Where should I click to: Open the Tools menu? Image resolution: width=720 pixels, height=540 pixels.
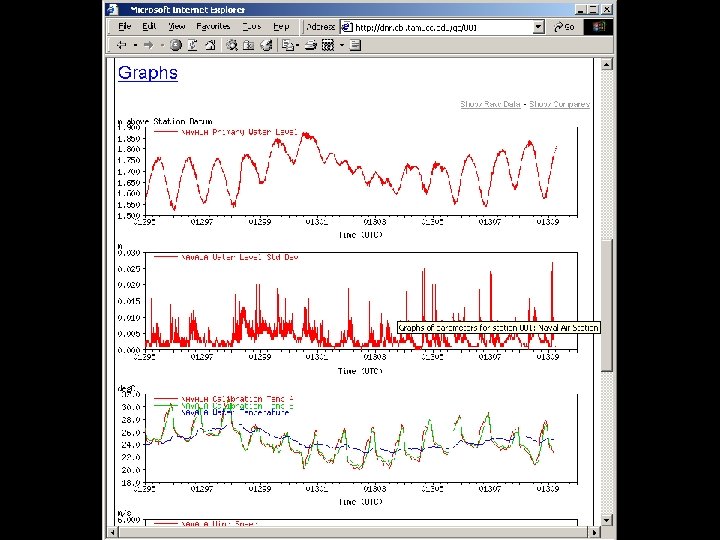[252, 27]
